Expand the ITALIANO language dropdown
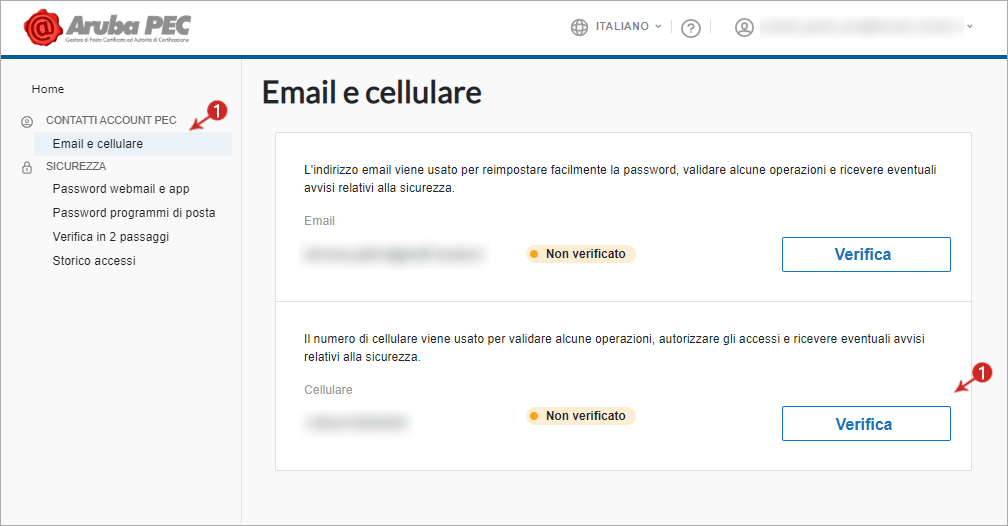1008x526 pixels. tap(628, 26)
